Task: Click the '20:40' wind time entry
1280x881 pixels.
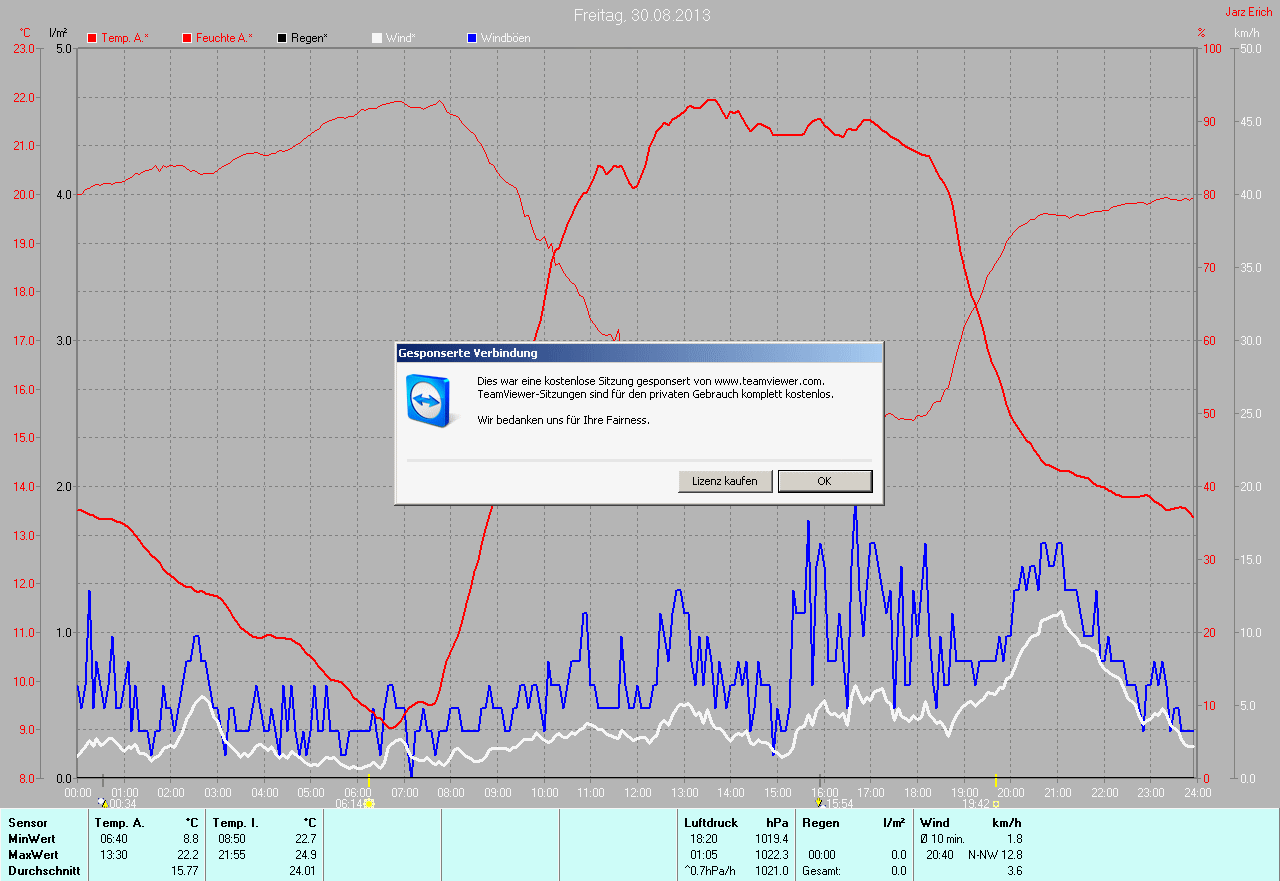Action: 940,855
